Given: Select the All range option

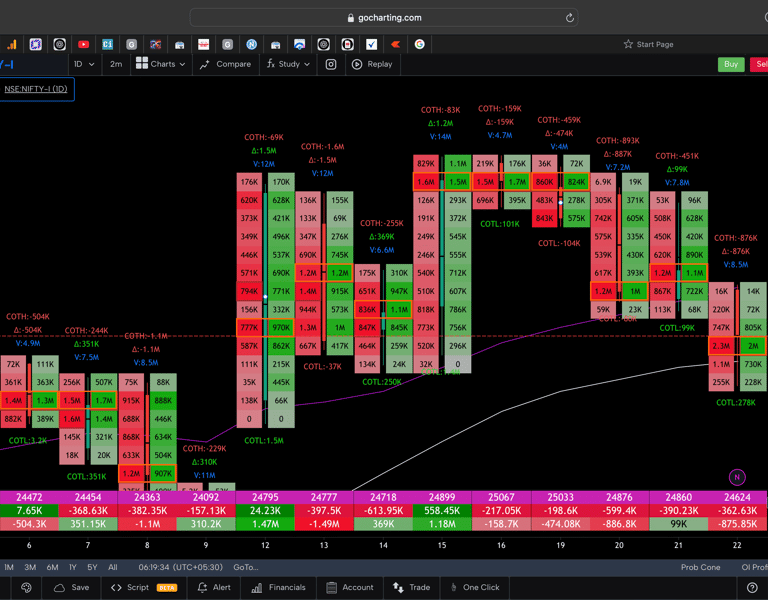Looking at the screenshot, I should click(x=113, y=567).
